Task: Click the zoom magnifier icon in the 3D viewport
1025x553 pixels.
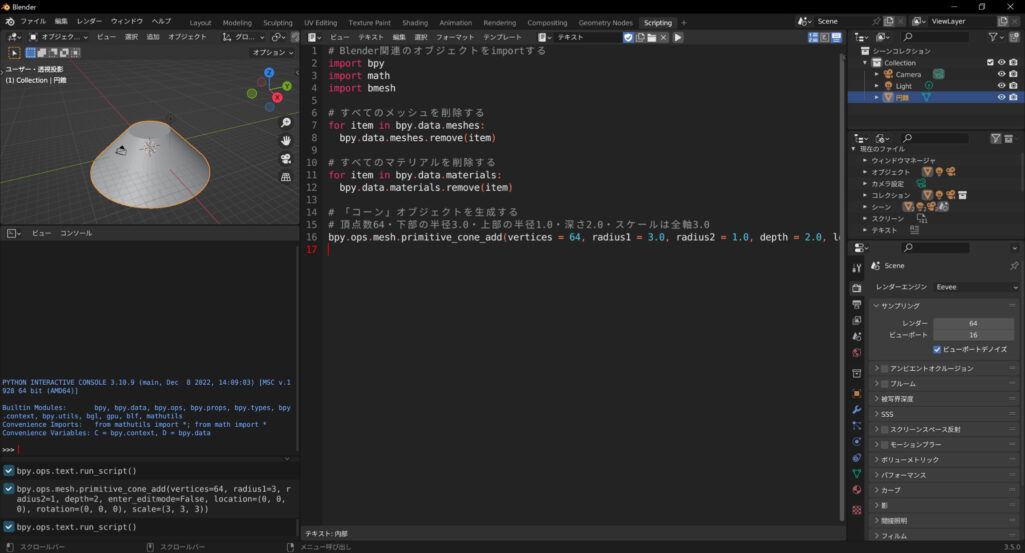Action: point(286,123)
